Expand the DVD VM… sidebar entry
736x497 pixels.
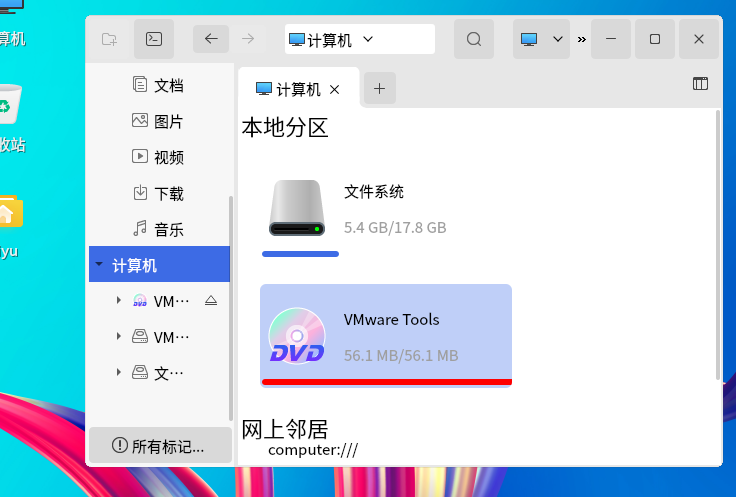[x=119, y=300]
